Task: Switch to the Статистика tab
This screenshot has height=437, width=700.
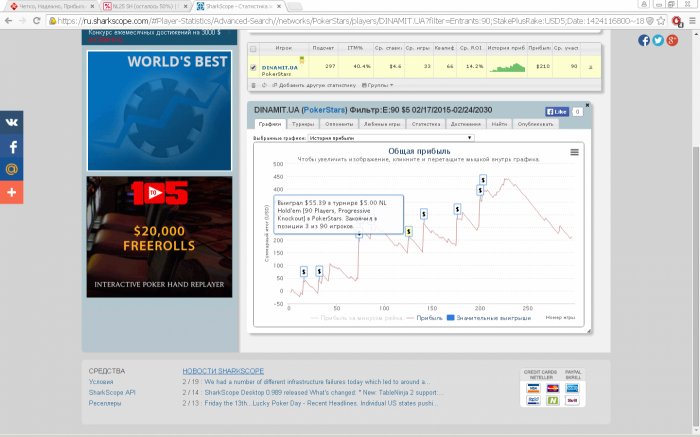Action: click(x=426, y=124)
